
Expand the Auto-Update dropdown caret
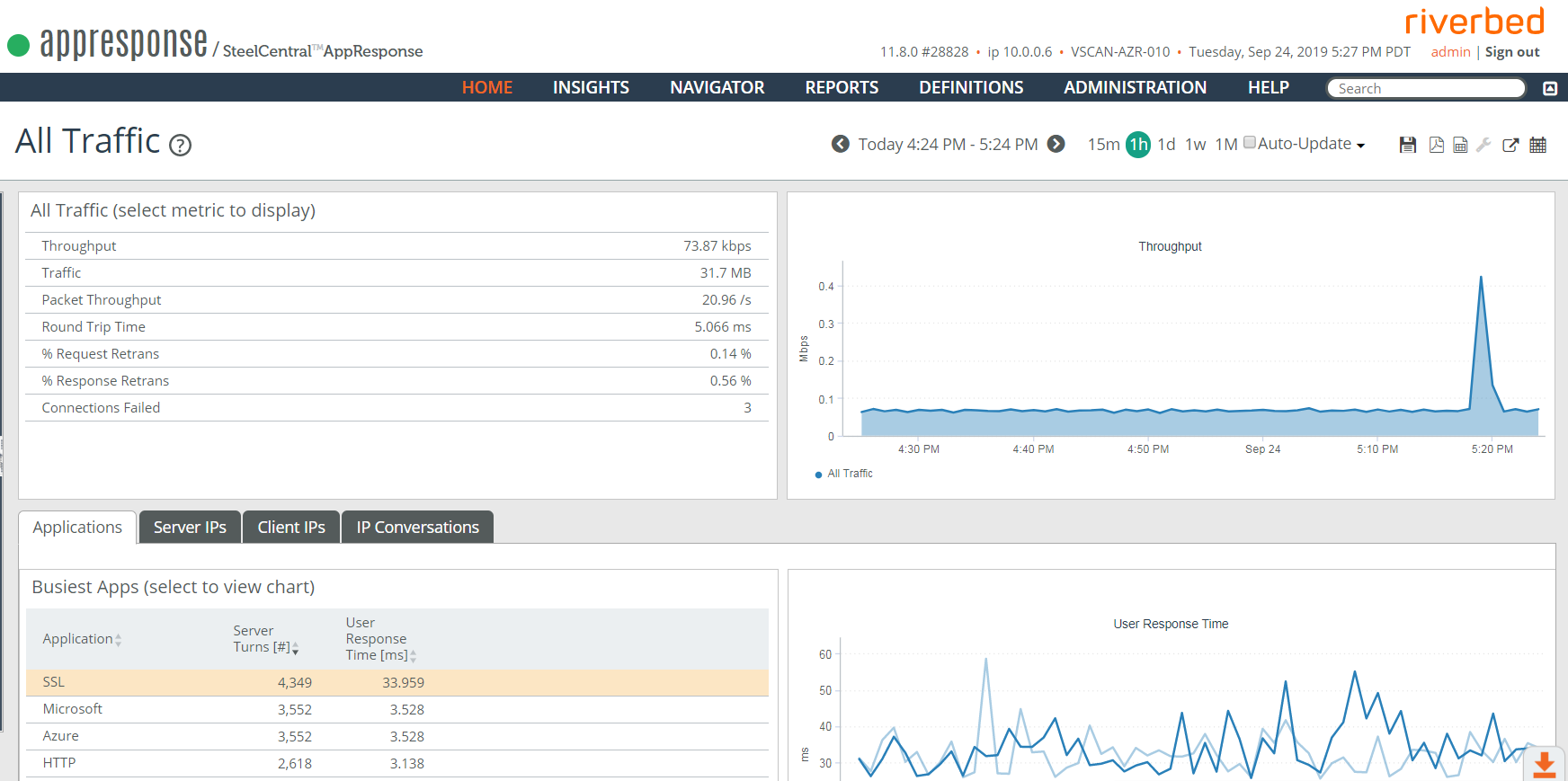coord(1360,146)
